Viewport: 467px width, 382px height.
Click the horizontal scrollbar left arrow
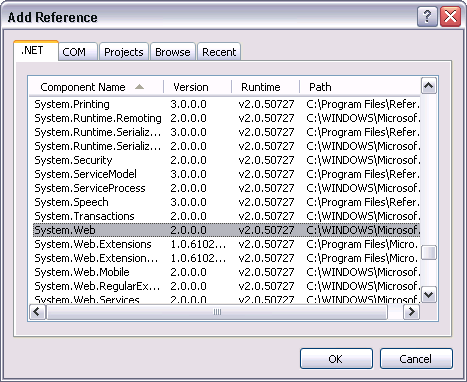point(37,312)
